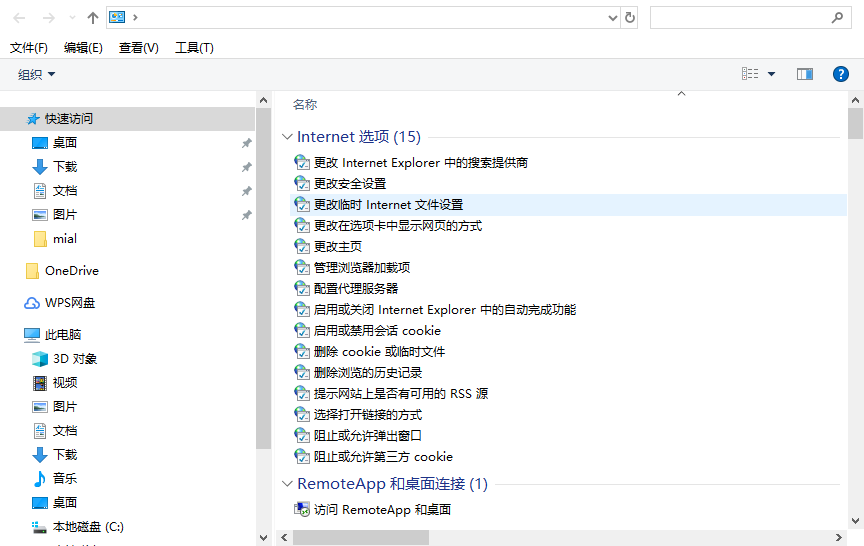
Task: Select WPS网盘 in navigation pane
Action: [x=69, y=303]
